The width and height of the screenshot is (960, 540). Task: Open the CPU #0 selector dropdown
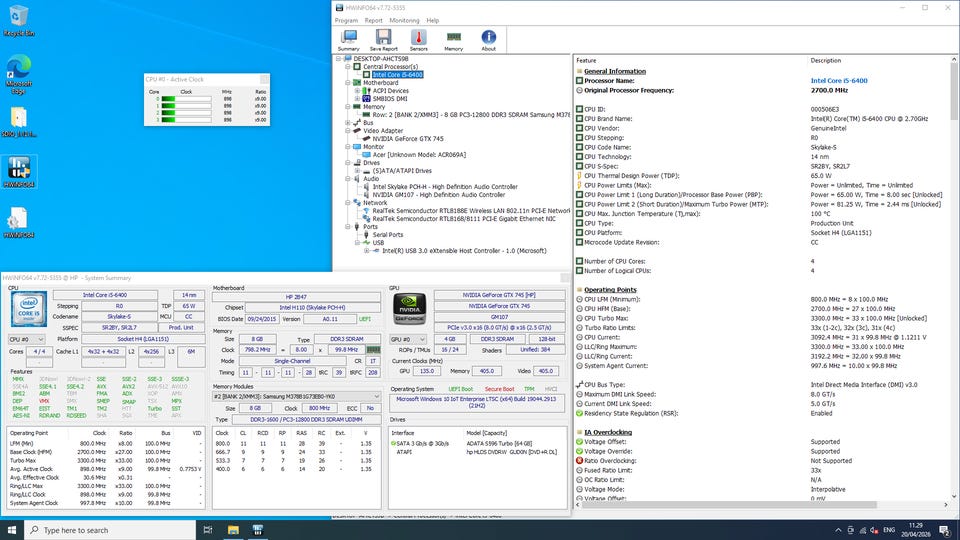27,340
